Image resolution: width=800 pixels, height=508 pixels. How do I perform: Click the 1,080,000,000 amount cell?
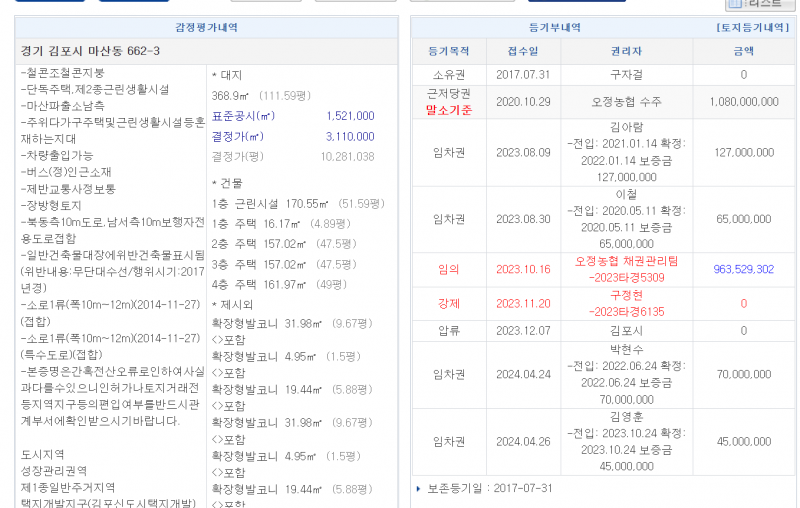[x=743, y=101]
